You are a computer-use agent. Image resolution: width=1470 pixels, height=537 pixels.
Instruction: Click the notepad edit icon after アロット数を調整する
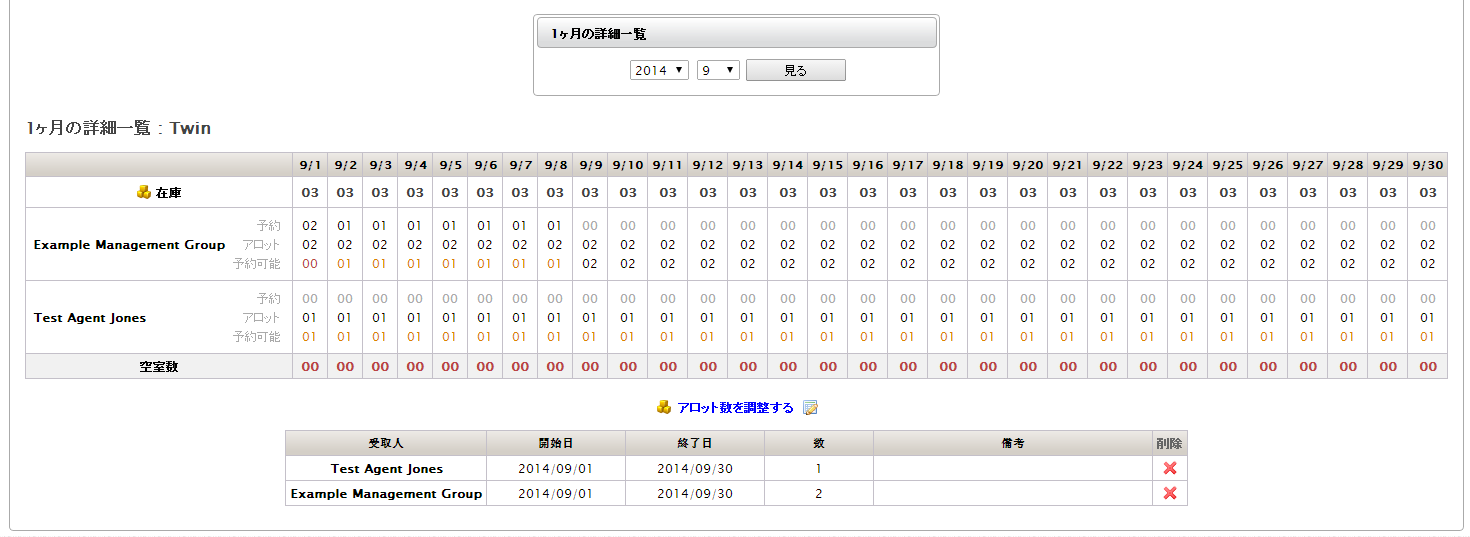[x=810, y=408]
